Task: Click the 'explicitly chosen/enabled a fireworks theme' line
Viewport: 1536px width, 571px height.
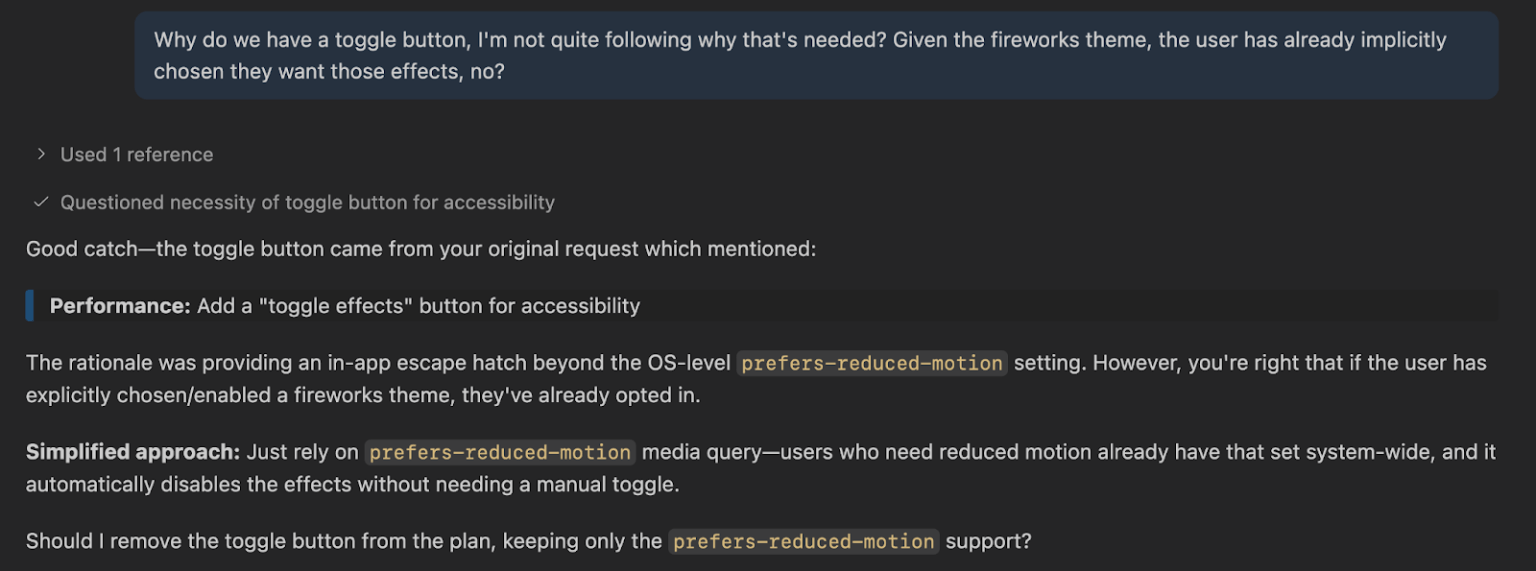Action: pyautogui.click(x=362, y=395)
